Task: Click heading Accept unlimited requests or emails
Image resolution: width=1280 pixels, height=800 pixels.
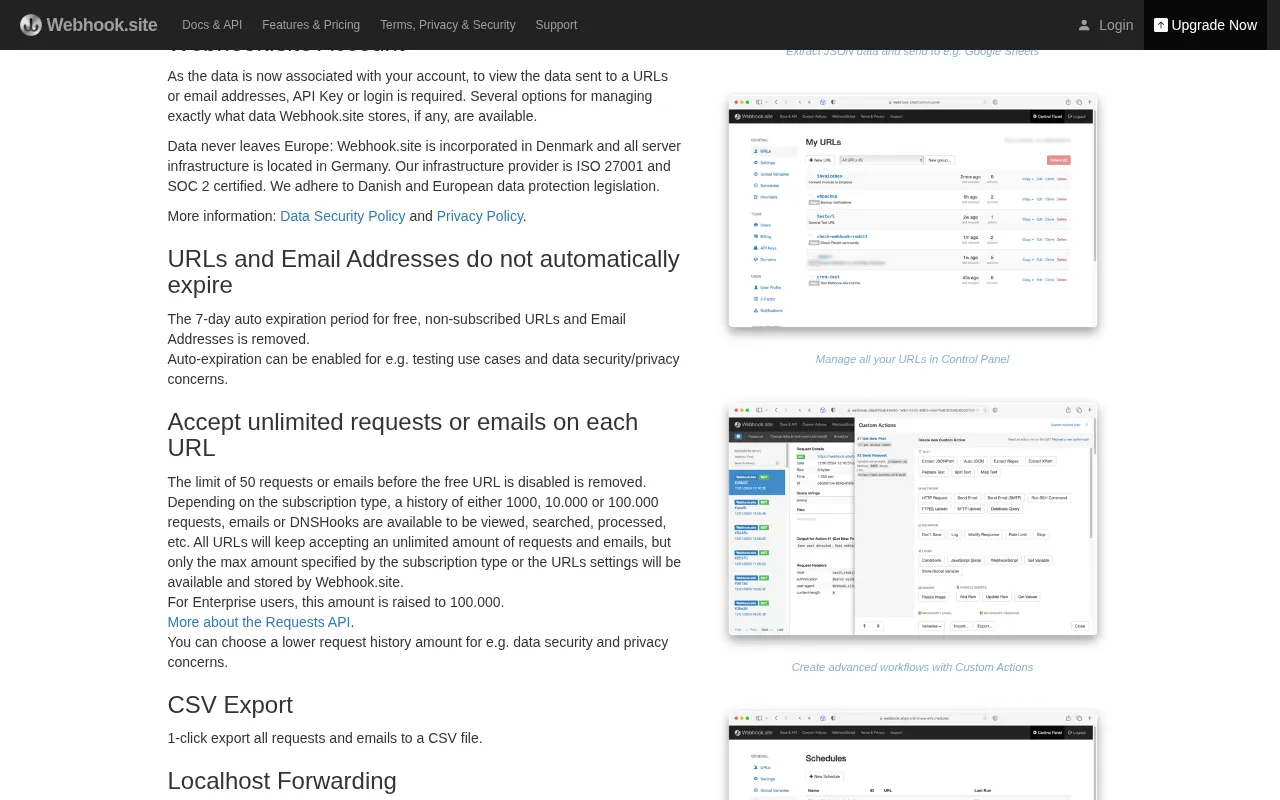Action: (403, 435)
